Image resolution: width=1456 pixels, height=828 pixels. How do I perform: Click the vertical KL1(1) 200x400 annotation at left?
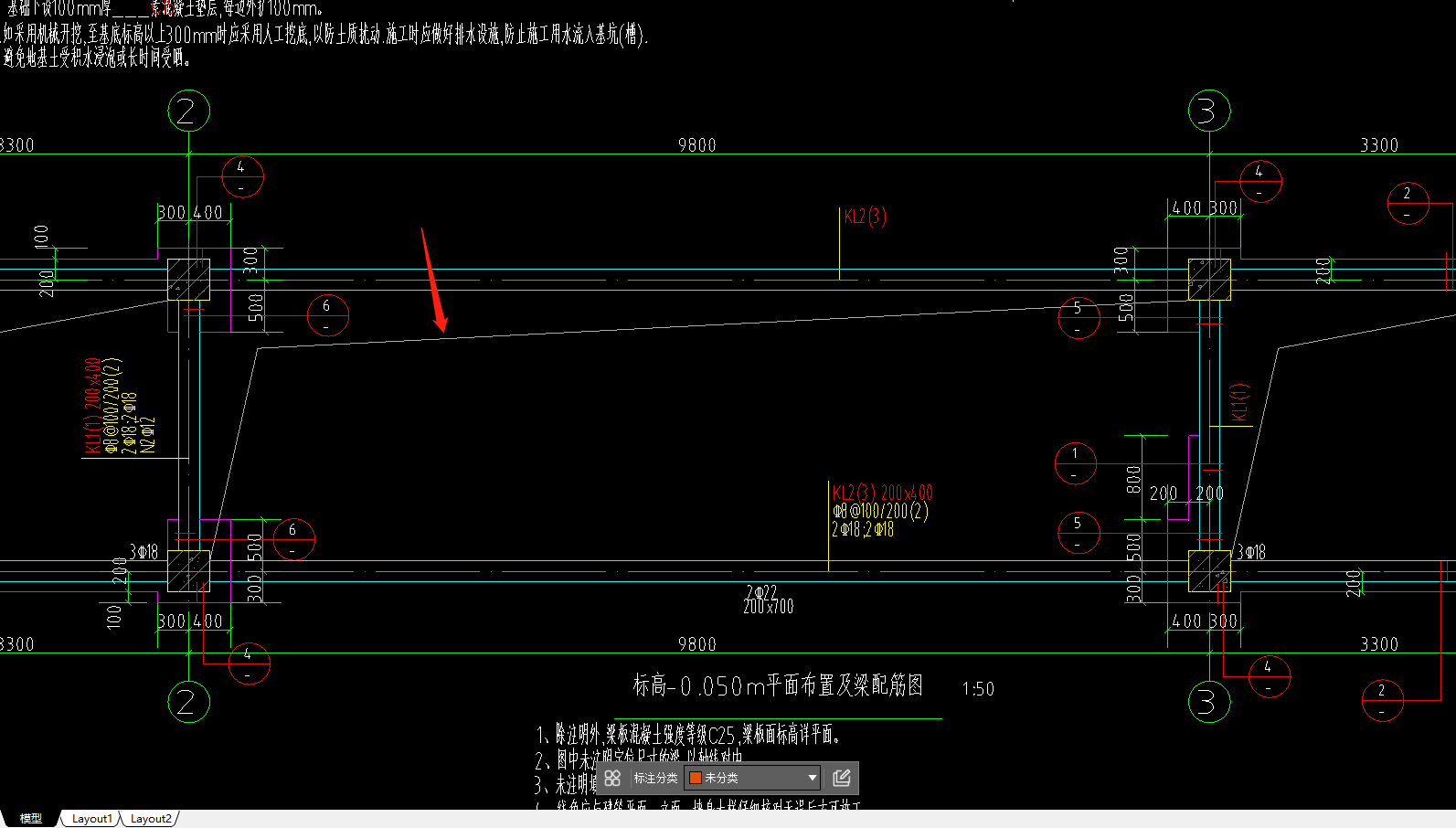pyautogui.click(x=92, y=406)
